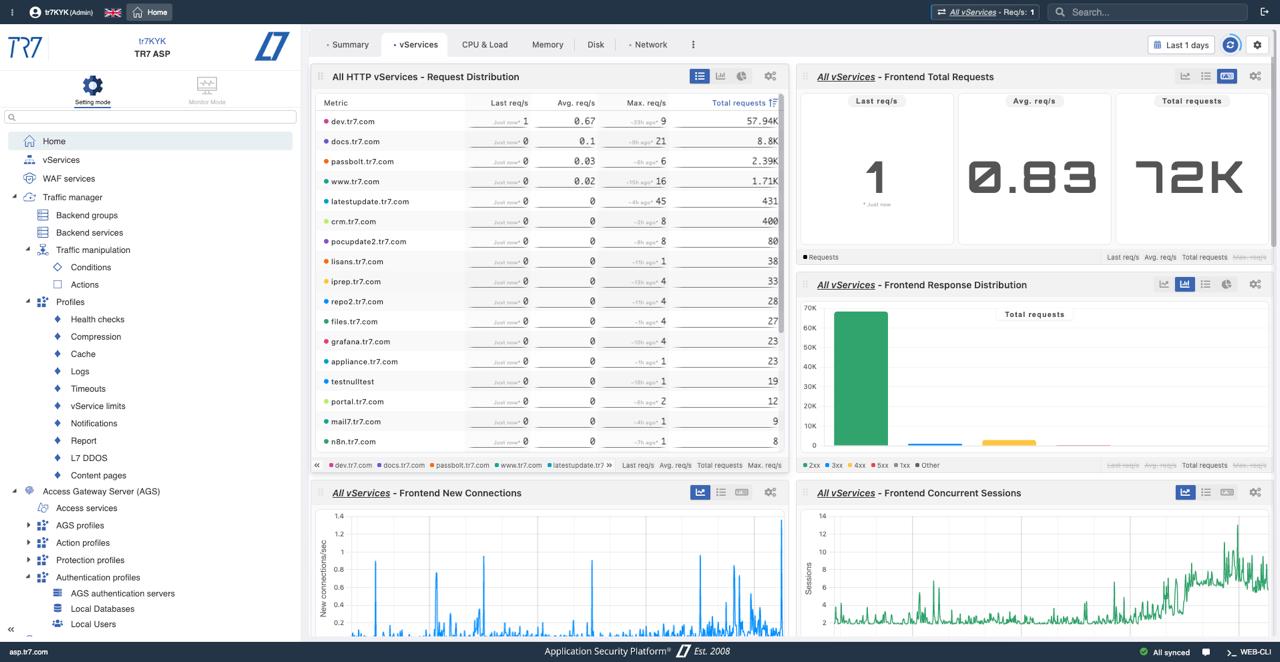This screenshot has width=1280, height=662.
Task: Click drag handle of Request Distribution widget
Action: [x=321, y=77]
